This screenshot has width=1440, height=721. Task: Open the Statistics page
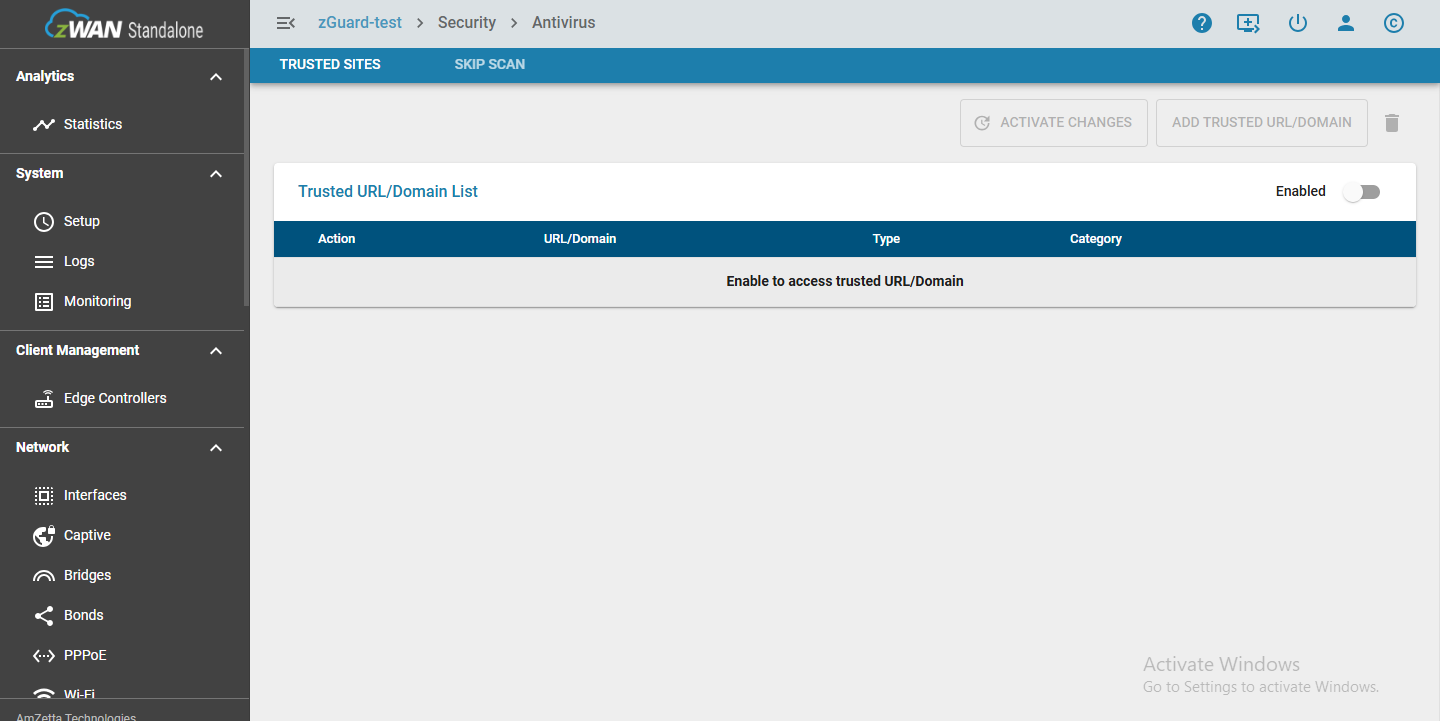[x=93, y=124]
